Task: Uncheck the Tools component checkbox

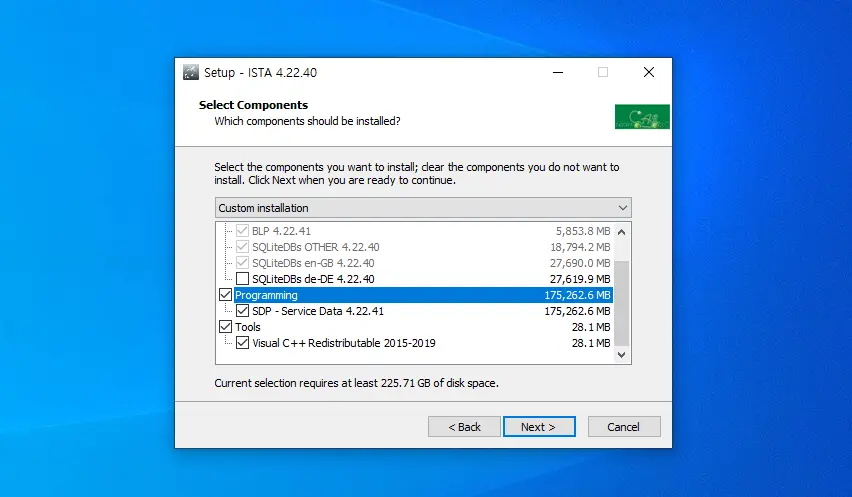Action: (x=225, y=327)
